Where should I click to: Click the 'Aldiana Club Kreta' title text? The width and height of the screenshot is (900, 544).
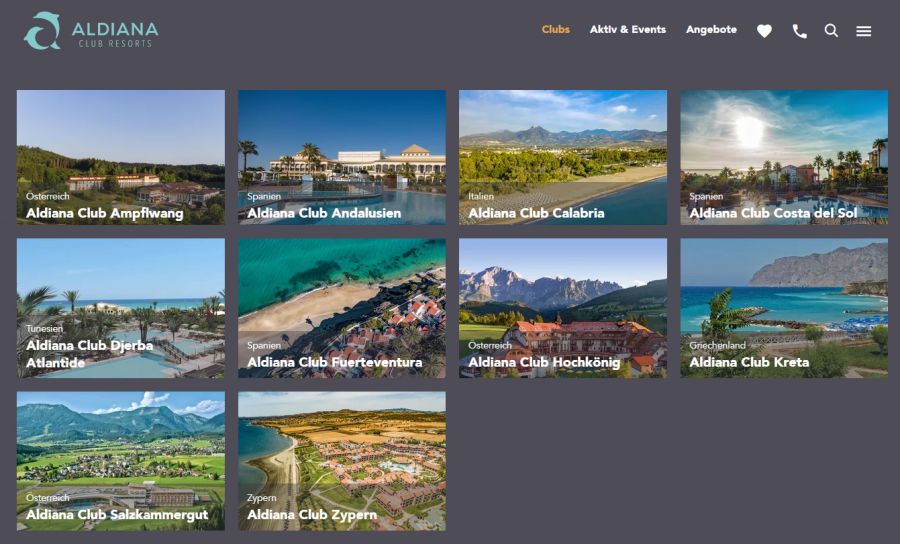[x=749, y=362]
